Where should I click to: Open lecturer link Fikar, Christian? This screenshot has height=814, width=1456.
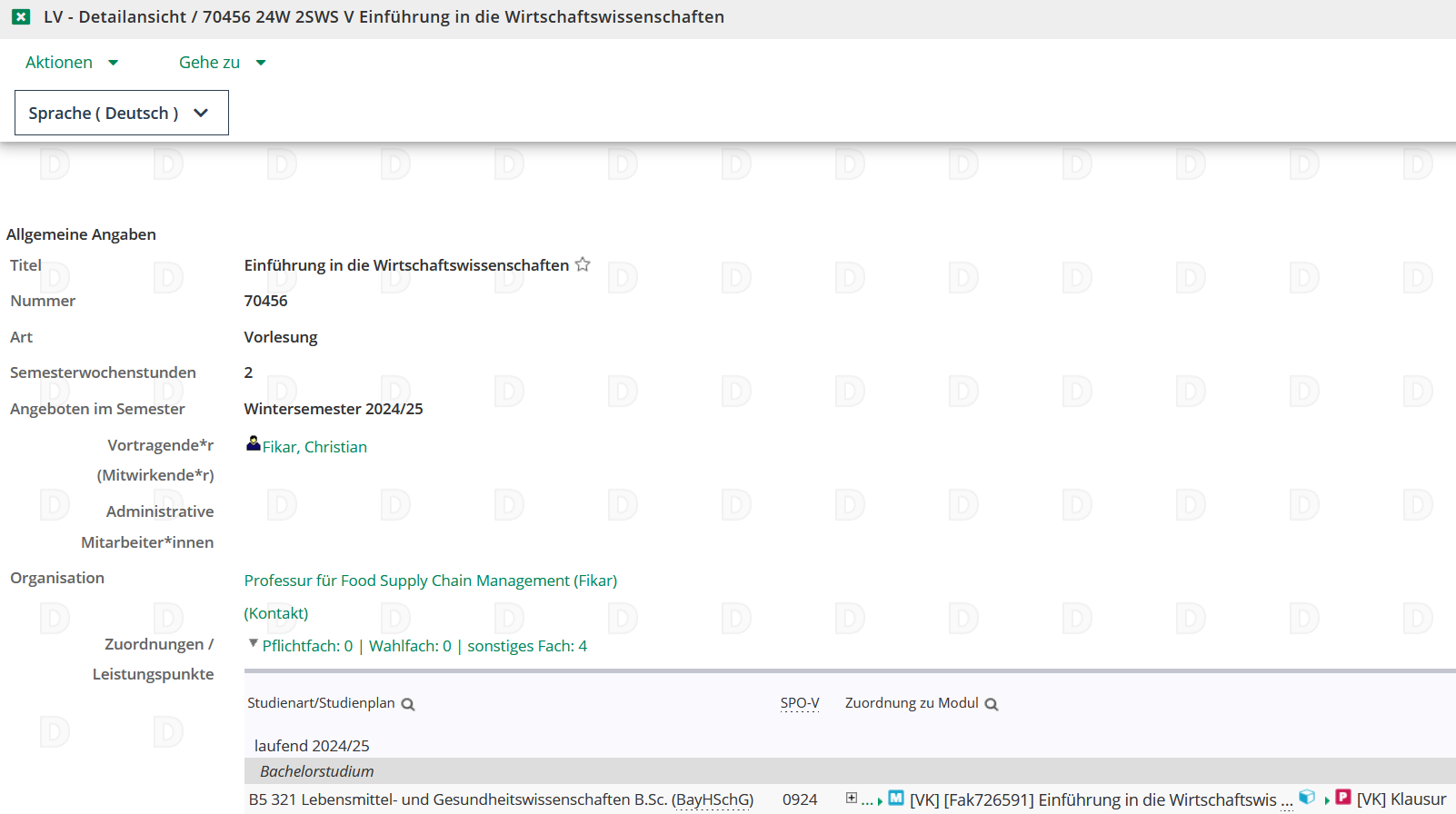pos(314,447)
